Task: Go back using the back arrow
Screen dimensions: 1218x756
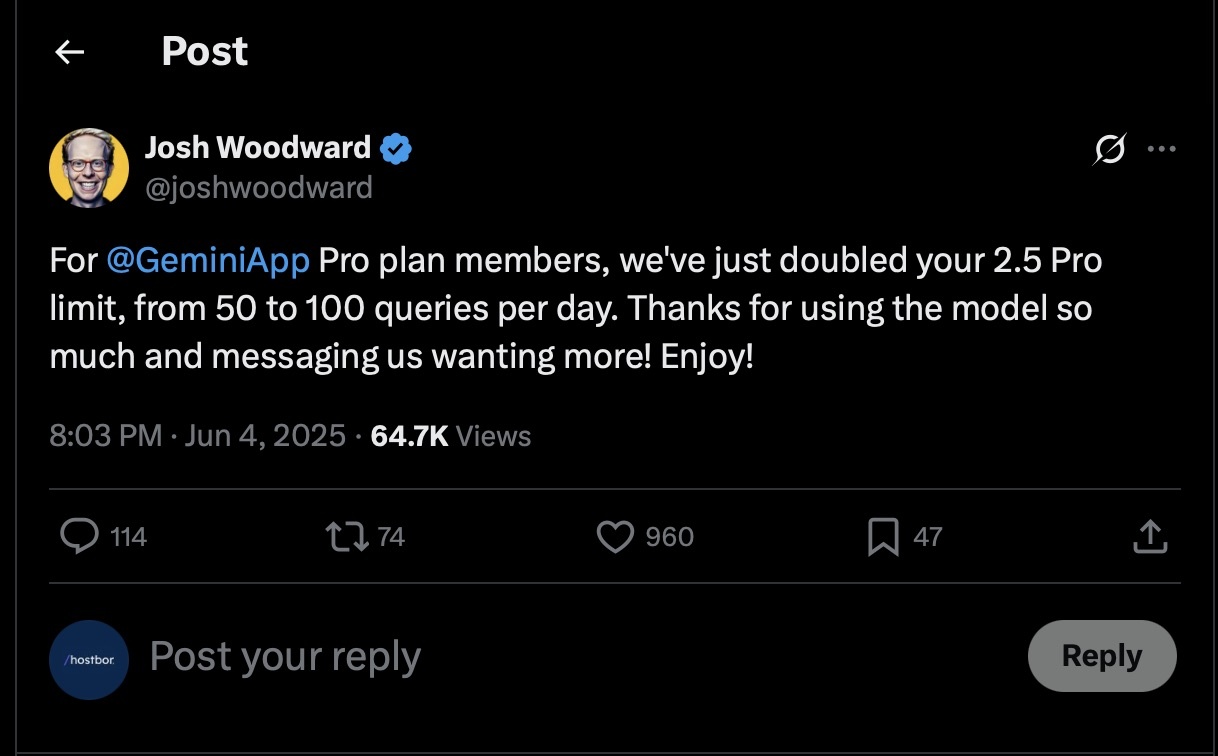Action: [69, 52]
